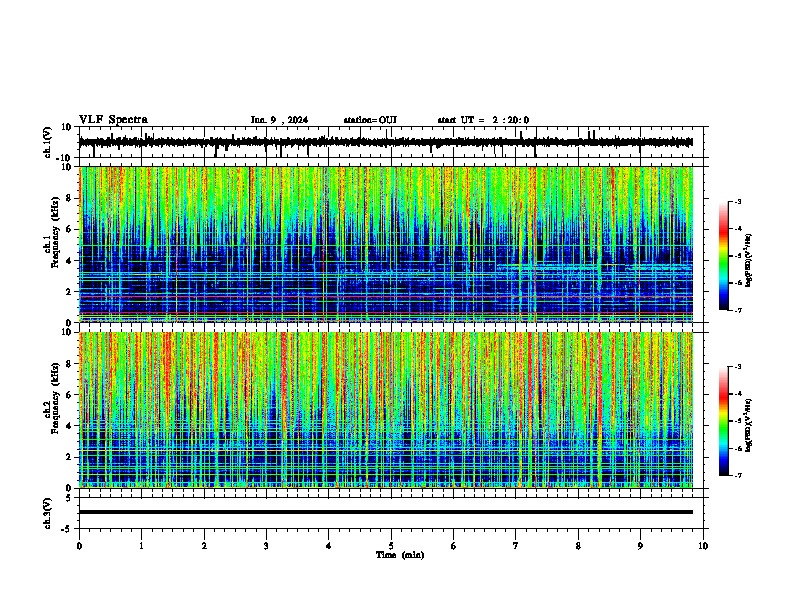This screenshot has height=612, width=792.
Task: Click the ch.1(V) waveform axis label
Action: pyautogui.click(x=48, y=142)
